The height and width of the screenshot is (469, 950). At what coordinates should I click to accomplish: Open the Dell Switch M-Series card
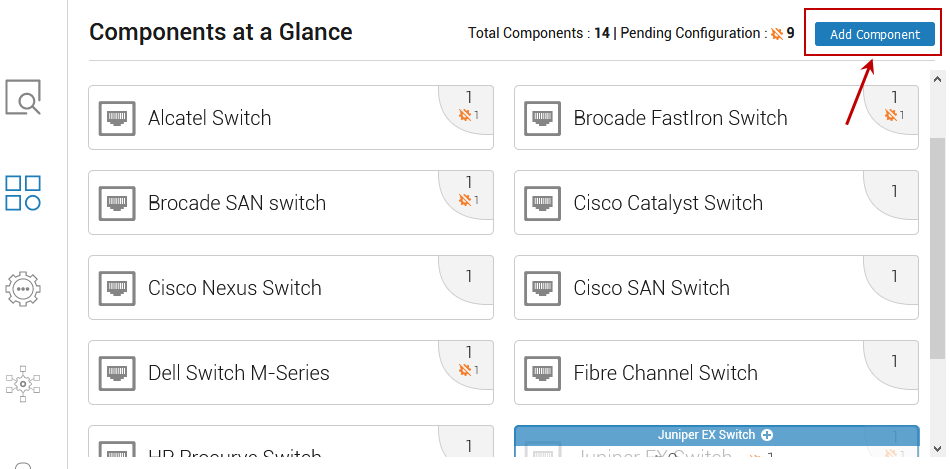(291, 372)
